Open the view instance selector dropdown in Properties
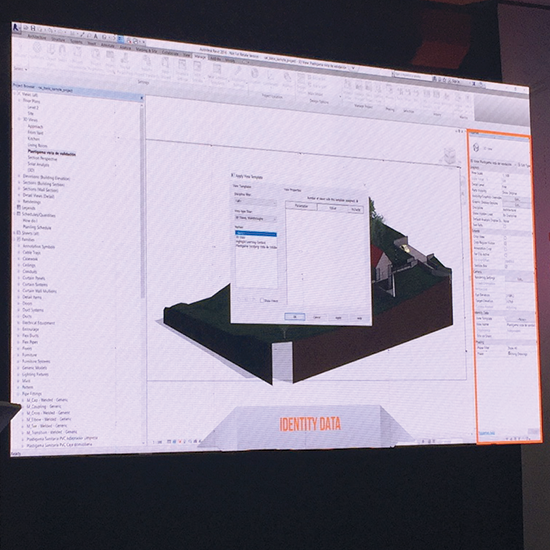This screenshot has width=550, height=550. point(493,163)
